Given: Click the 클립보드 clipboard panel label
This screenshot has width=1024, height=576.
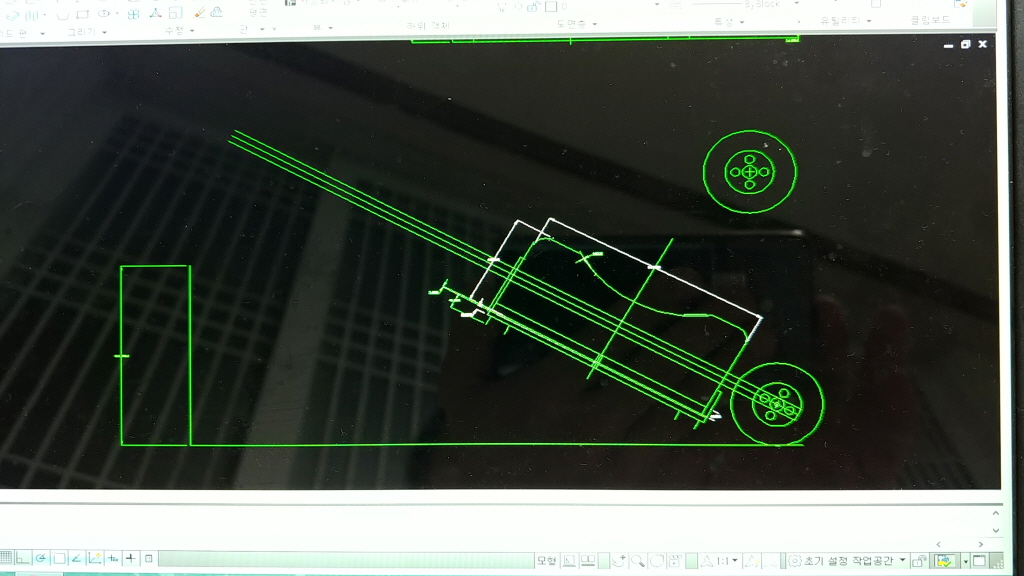Looking at the screenshot, I should pos(930,20).
